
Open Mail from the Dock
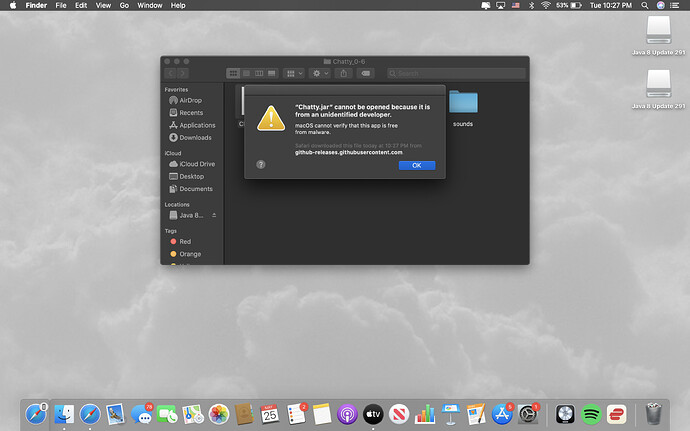[x=116, y=414]
